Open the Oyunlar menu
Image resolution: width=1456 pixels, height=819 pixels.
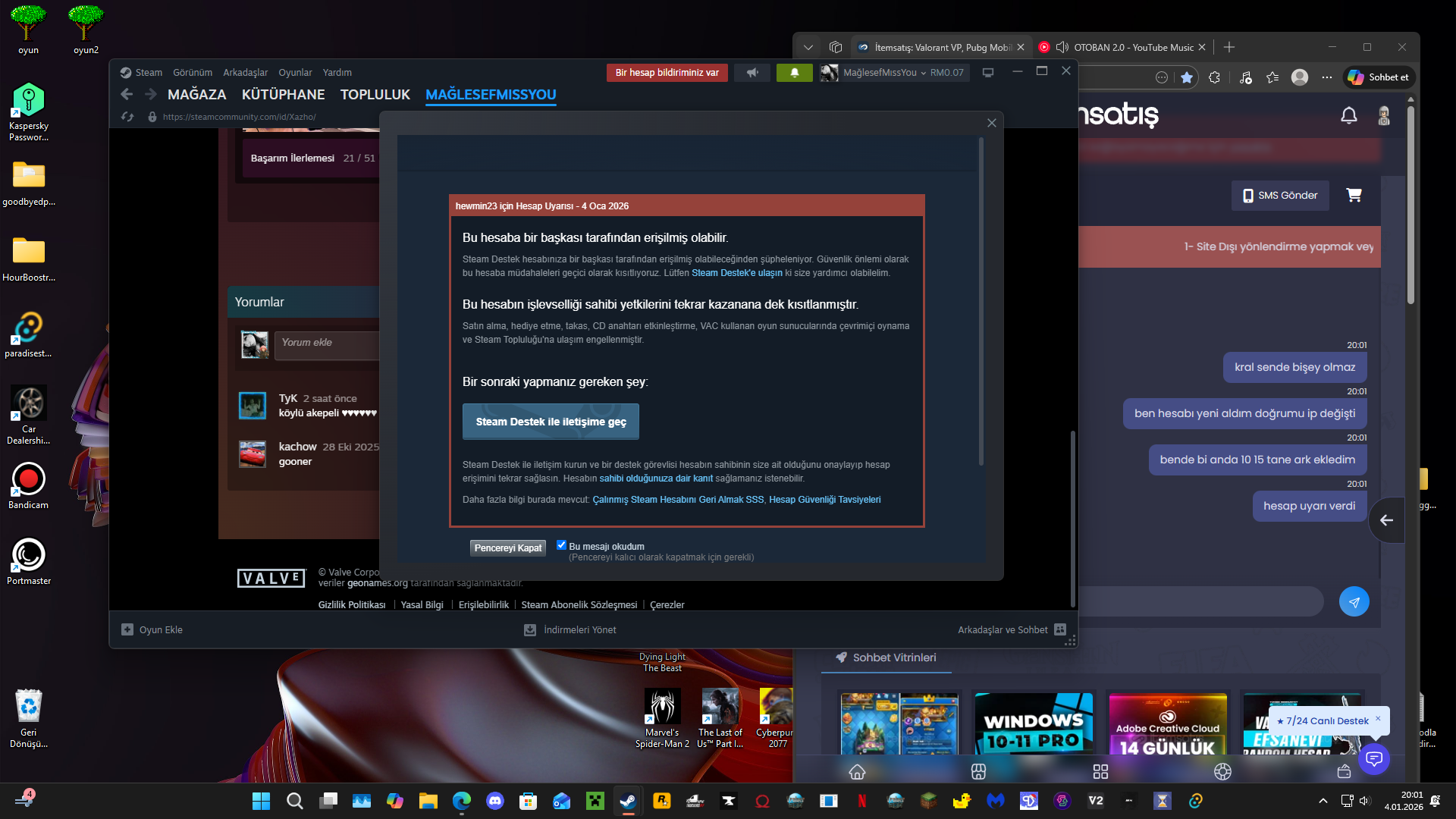point(295,73)
